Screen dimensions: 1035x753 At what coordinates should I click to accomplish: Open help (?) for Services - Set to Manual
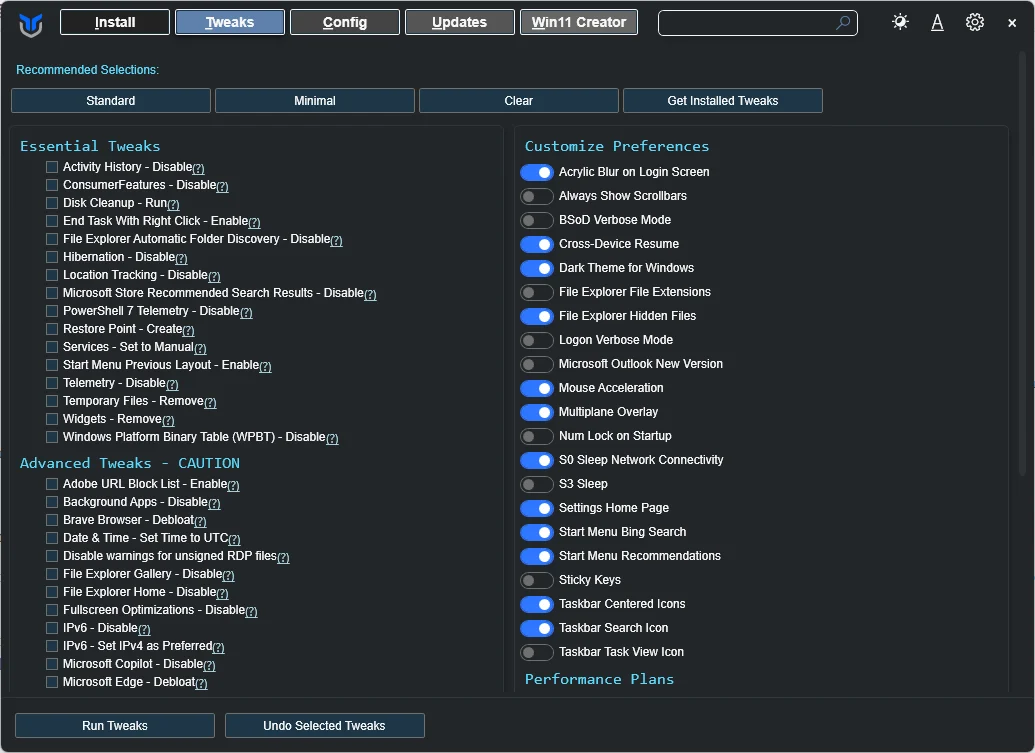200,348
